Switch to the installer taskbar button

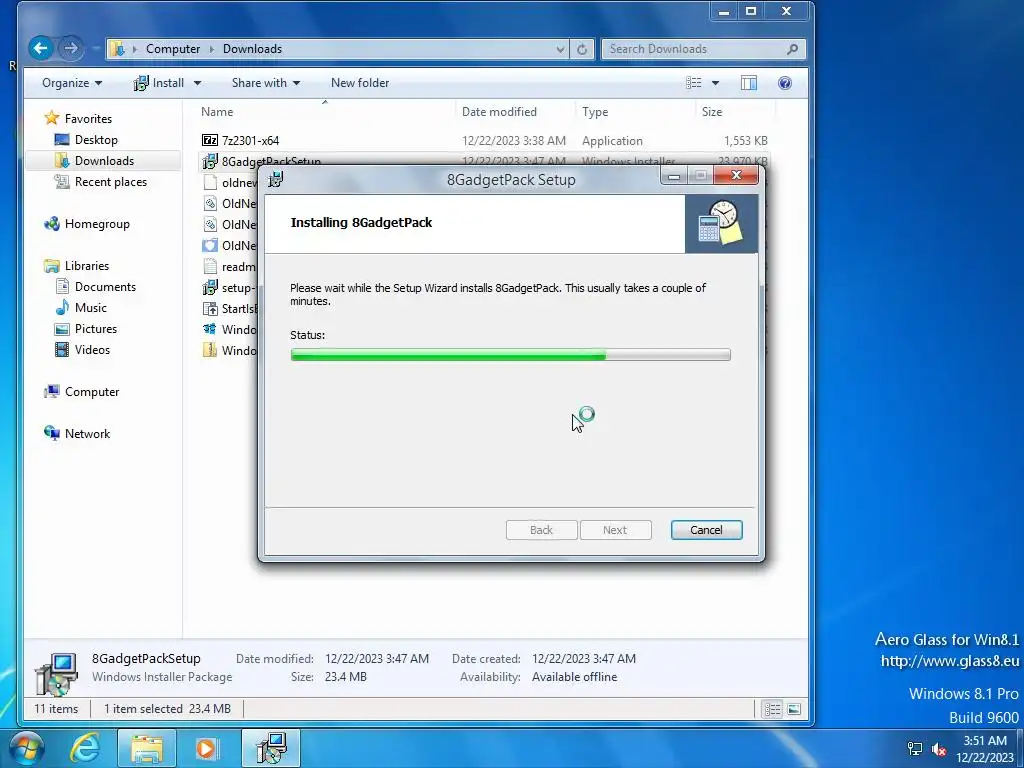click(x=271, y=748)
